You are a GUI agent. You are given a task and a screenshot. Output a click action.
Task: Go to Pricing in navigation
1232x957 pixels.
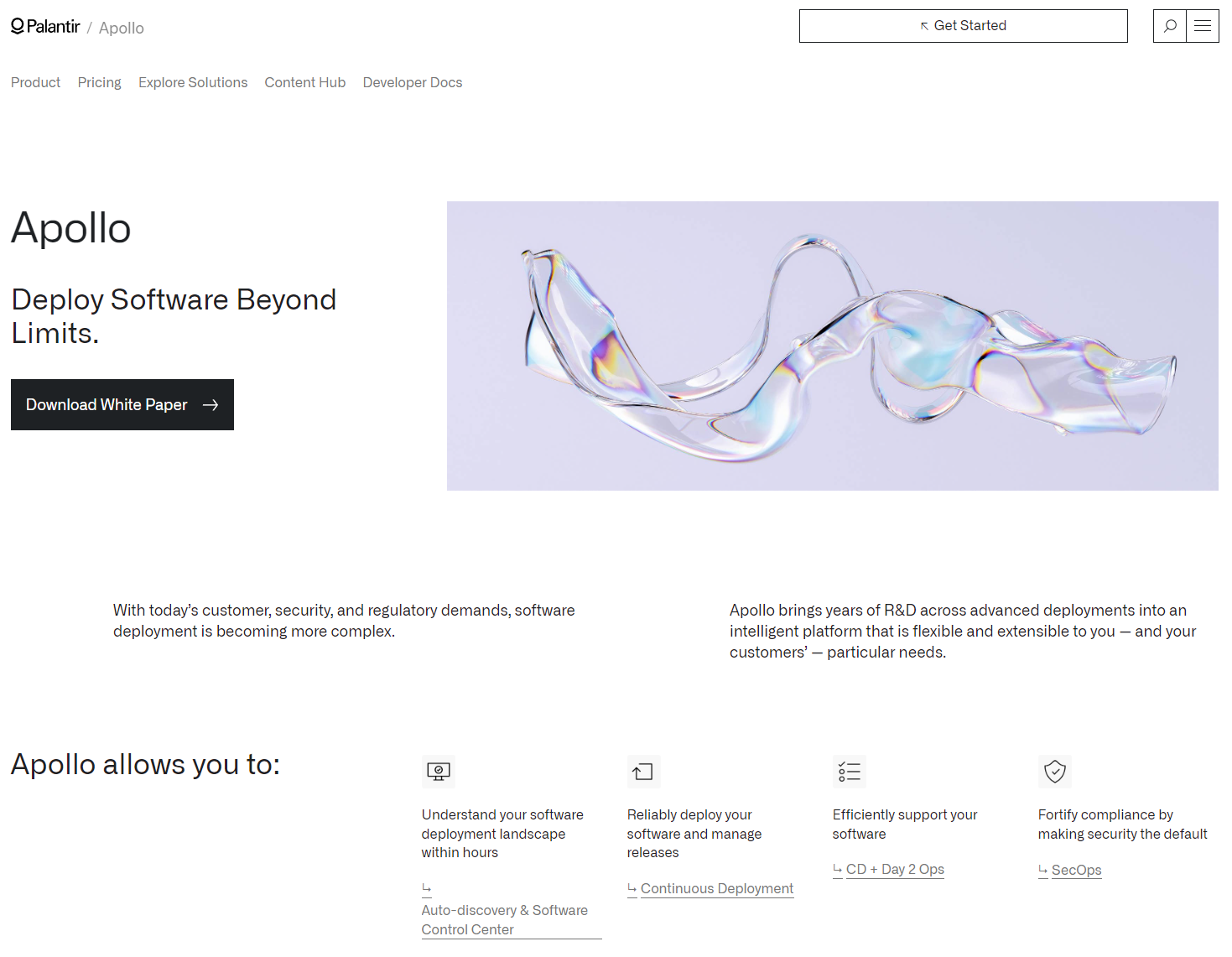100,82
